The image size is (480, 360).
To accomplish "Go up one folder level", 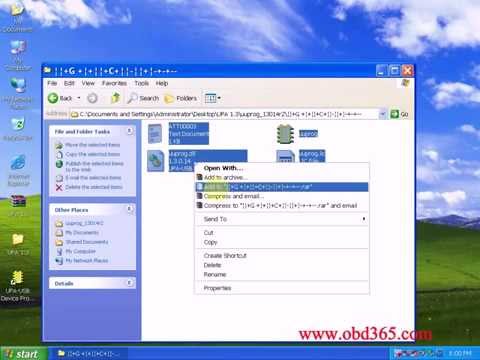I will click(115, 98).
